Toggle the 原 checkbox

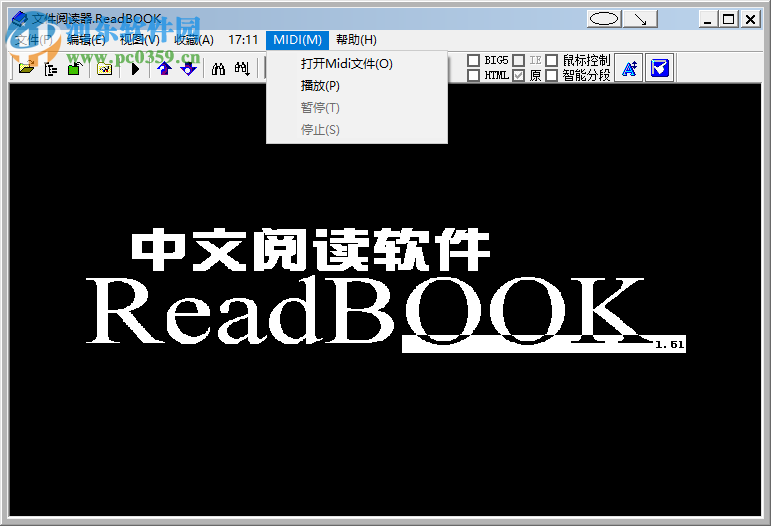518,75
